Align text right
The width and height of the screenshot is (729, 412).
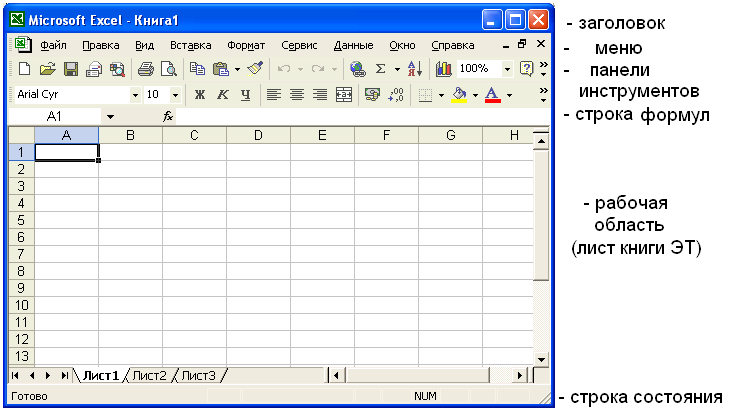point(320,95)
